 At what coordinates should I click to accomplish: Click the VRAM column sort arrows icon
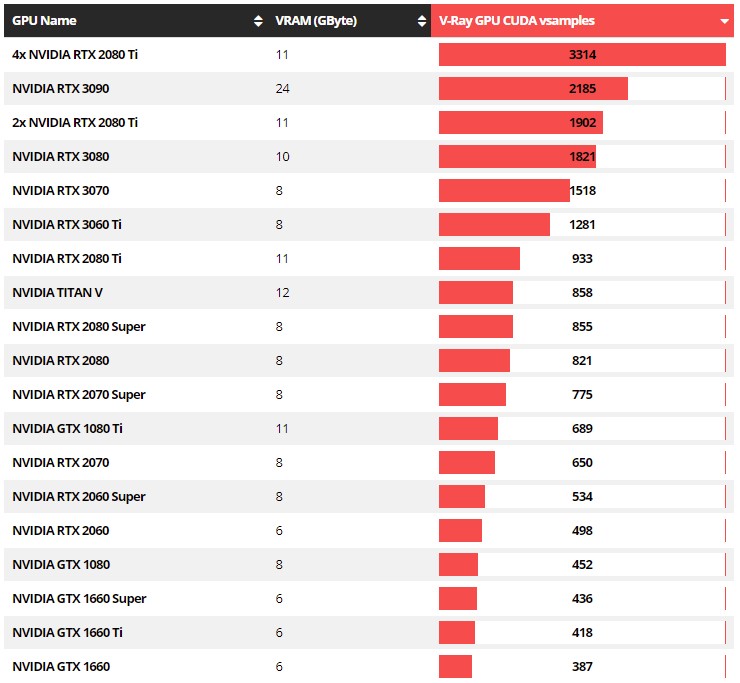tap(423, 20)
